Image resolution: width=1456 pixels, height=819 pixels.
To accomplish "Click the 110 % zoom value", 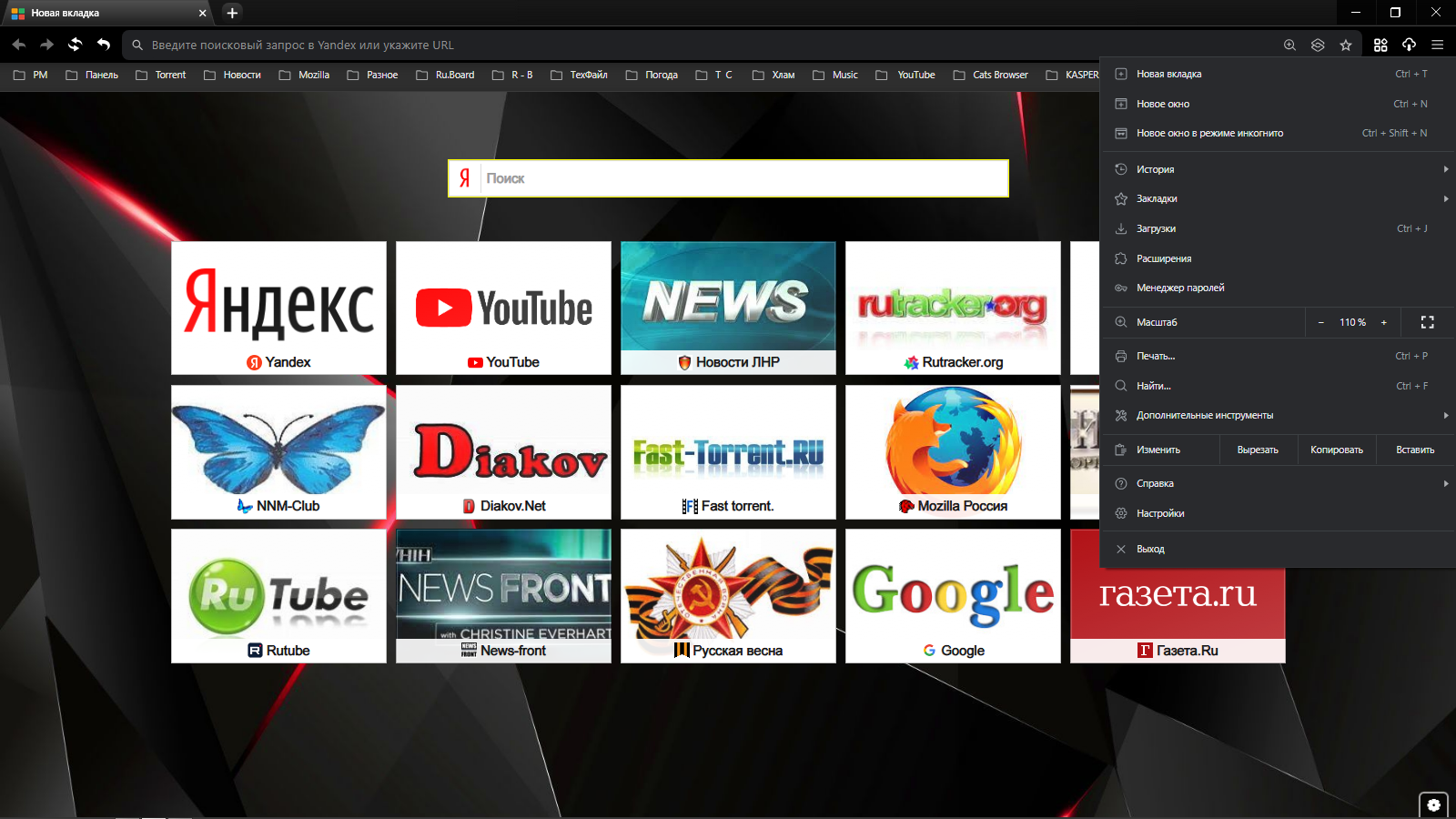I will [1352, 322].
